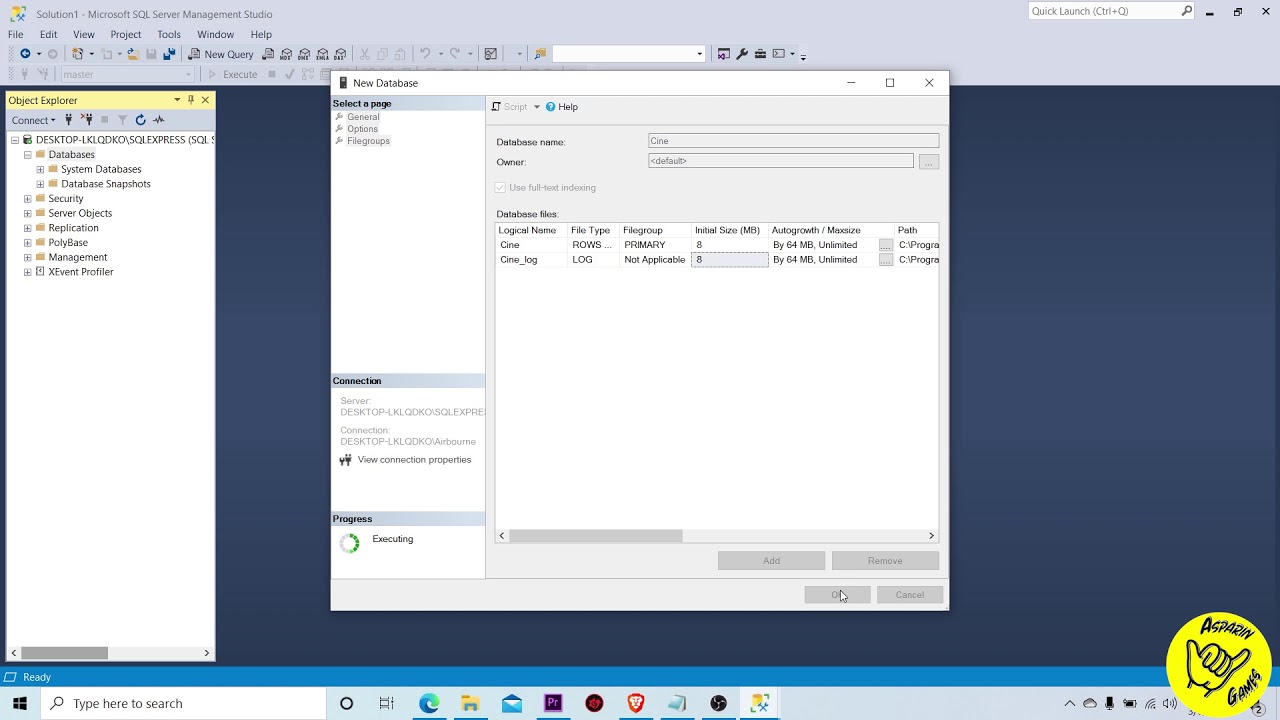Expand the Management node

click(28, 258)
